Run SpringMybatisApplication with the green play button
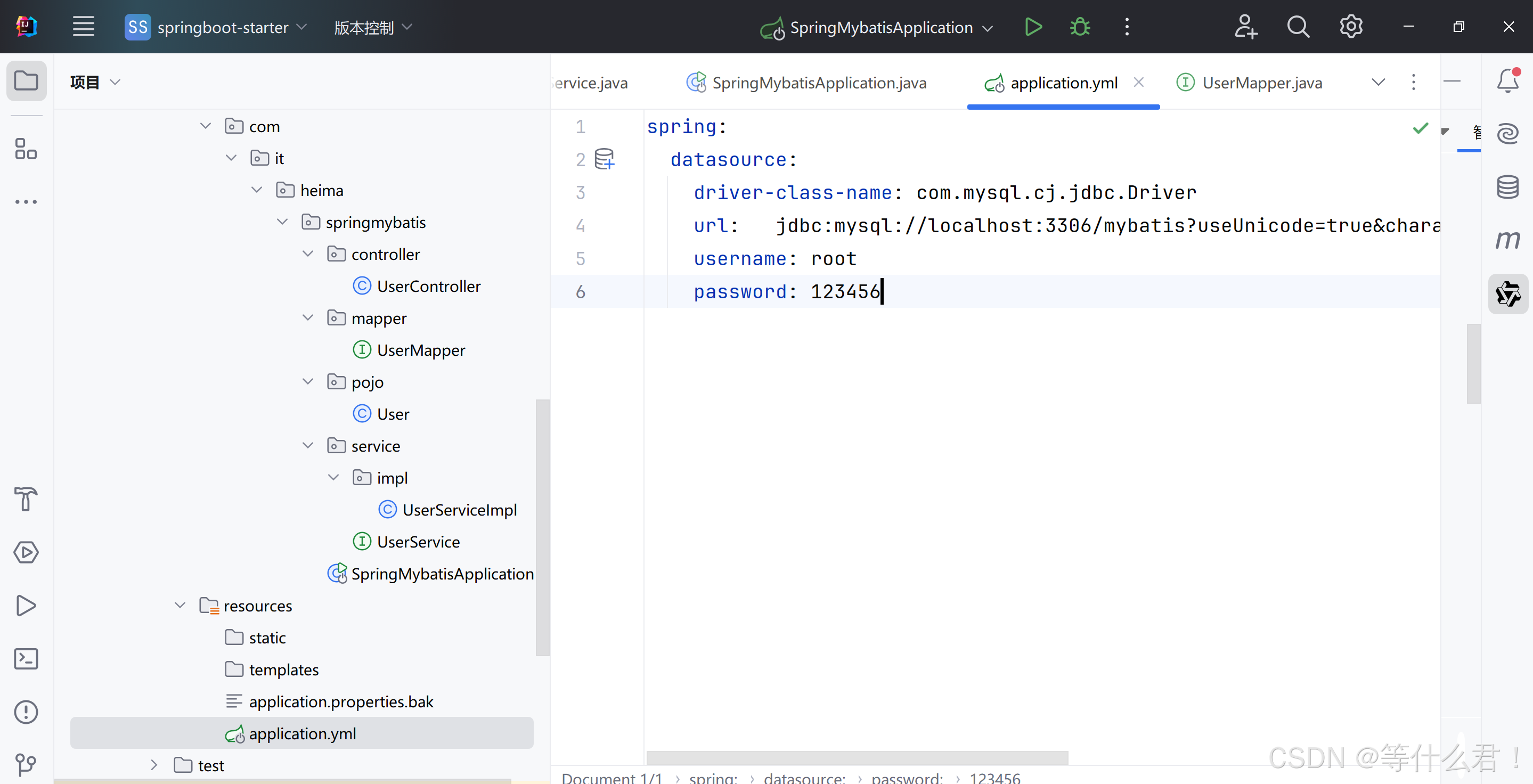The height and width of the screenshot is (784, 1533). [1033, 27]
